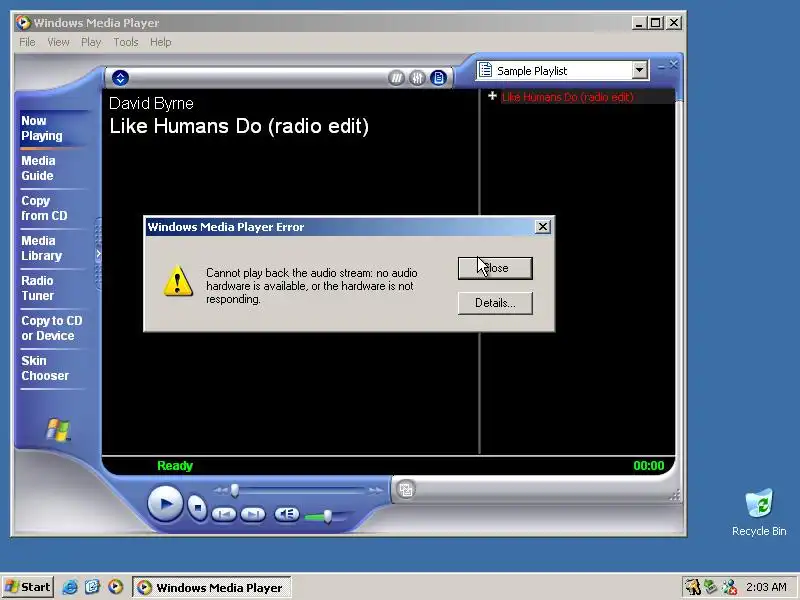Open the Help menu
This screenshot has width=800, height=600.
(161, 42)
